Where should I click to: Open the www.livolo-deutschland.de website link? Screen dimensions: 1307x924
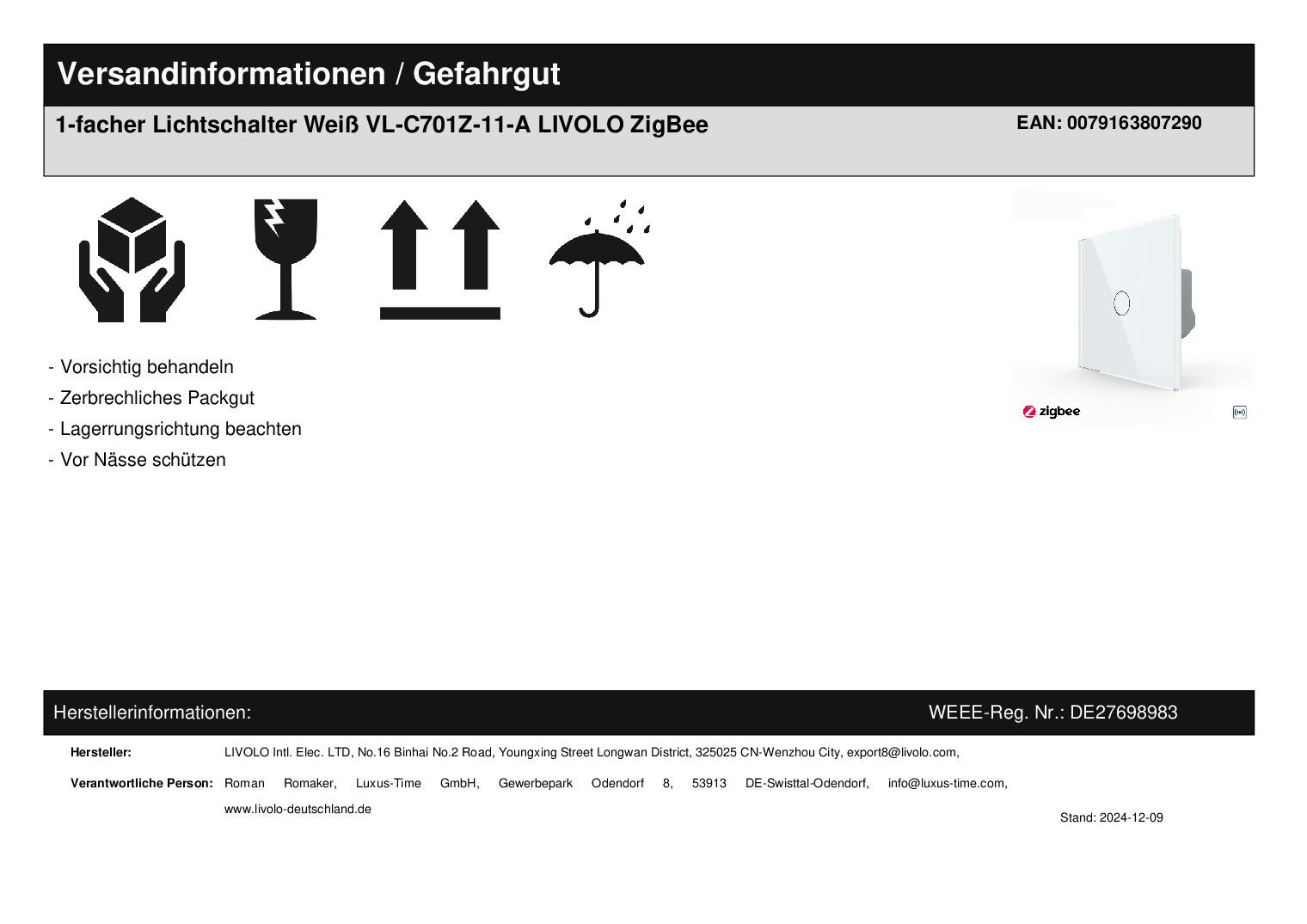pos(298,810)
